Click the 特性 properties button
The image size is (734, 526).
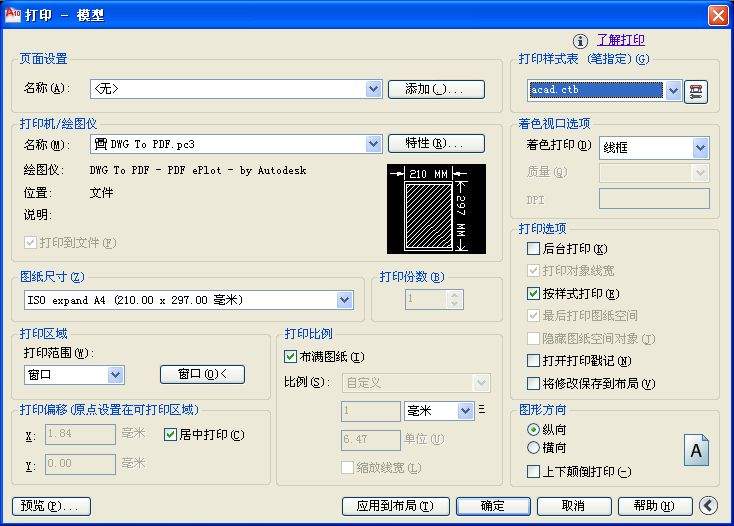tap(436, 143)
